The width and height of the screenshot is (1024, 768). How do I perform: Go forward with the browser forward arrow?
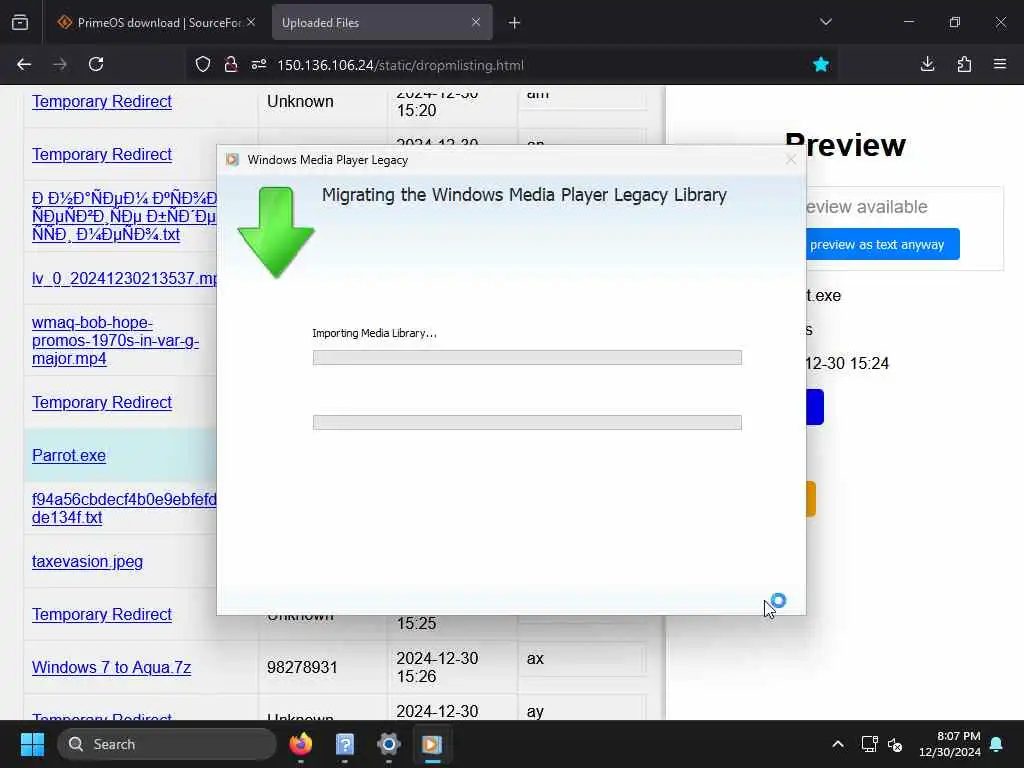[x=60, y=64]
